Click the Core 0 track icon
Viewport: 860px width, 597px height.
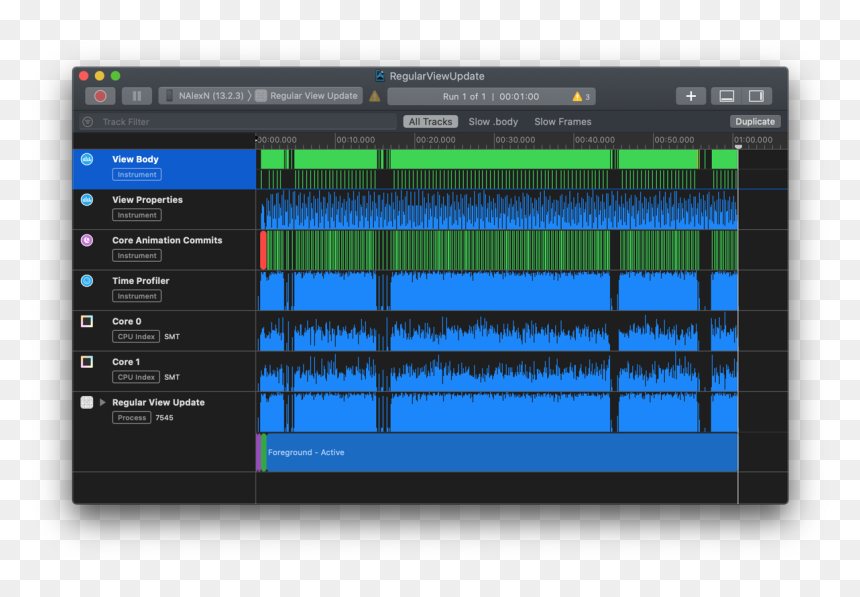coord(87,321)
